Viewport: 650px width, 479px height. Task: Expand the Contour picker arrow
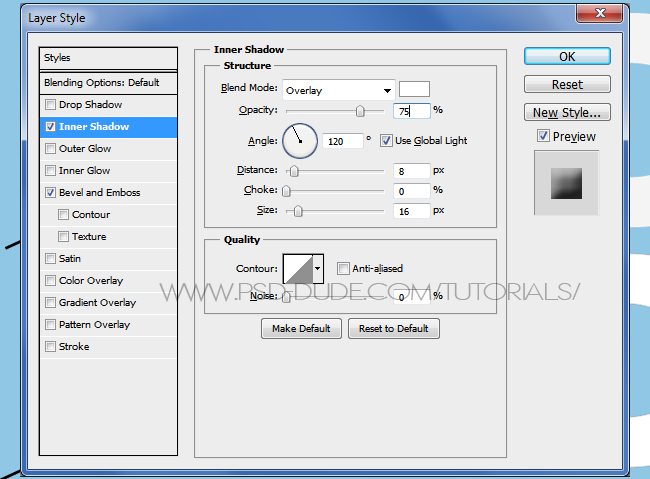coord(318,268)
